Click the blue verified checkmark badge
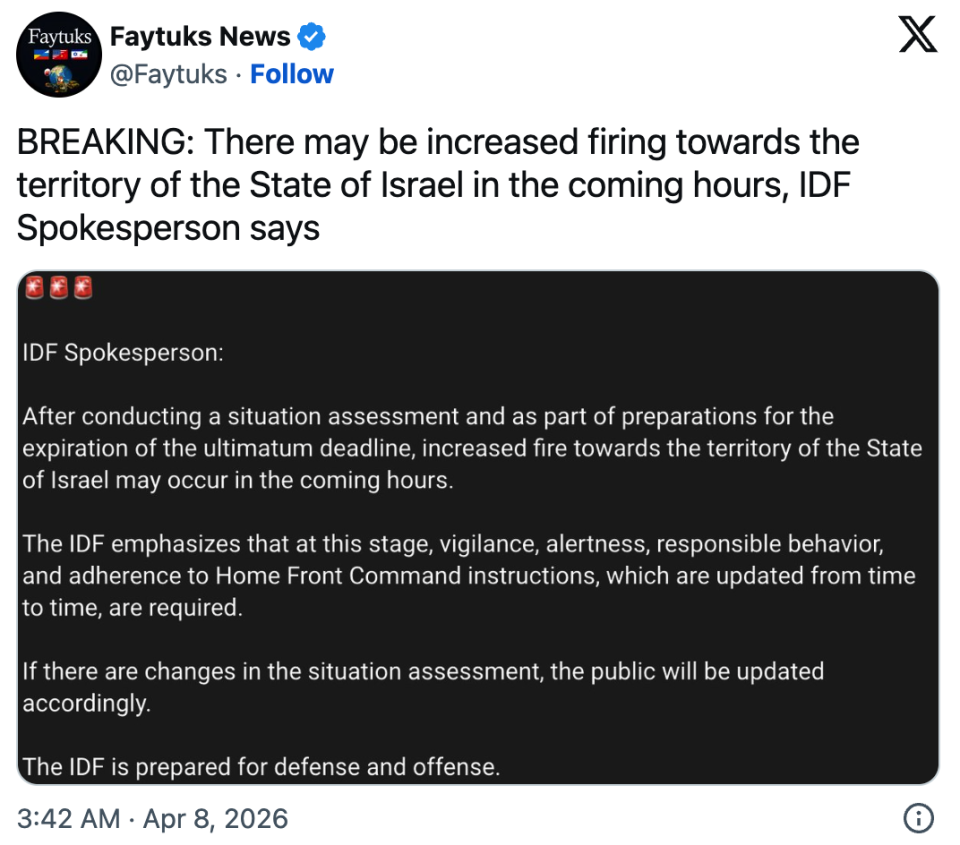 click(x=313, y=38)
